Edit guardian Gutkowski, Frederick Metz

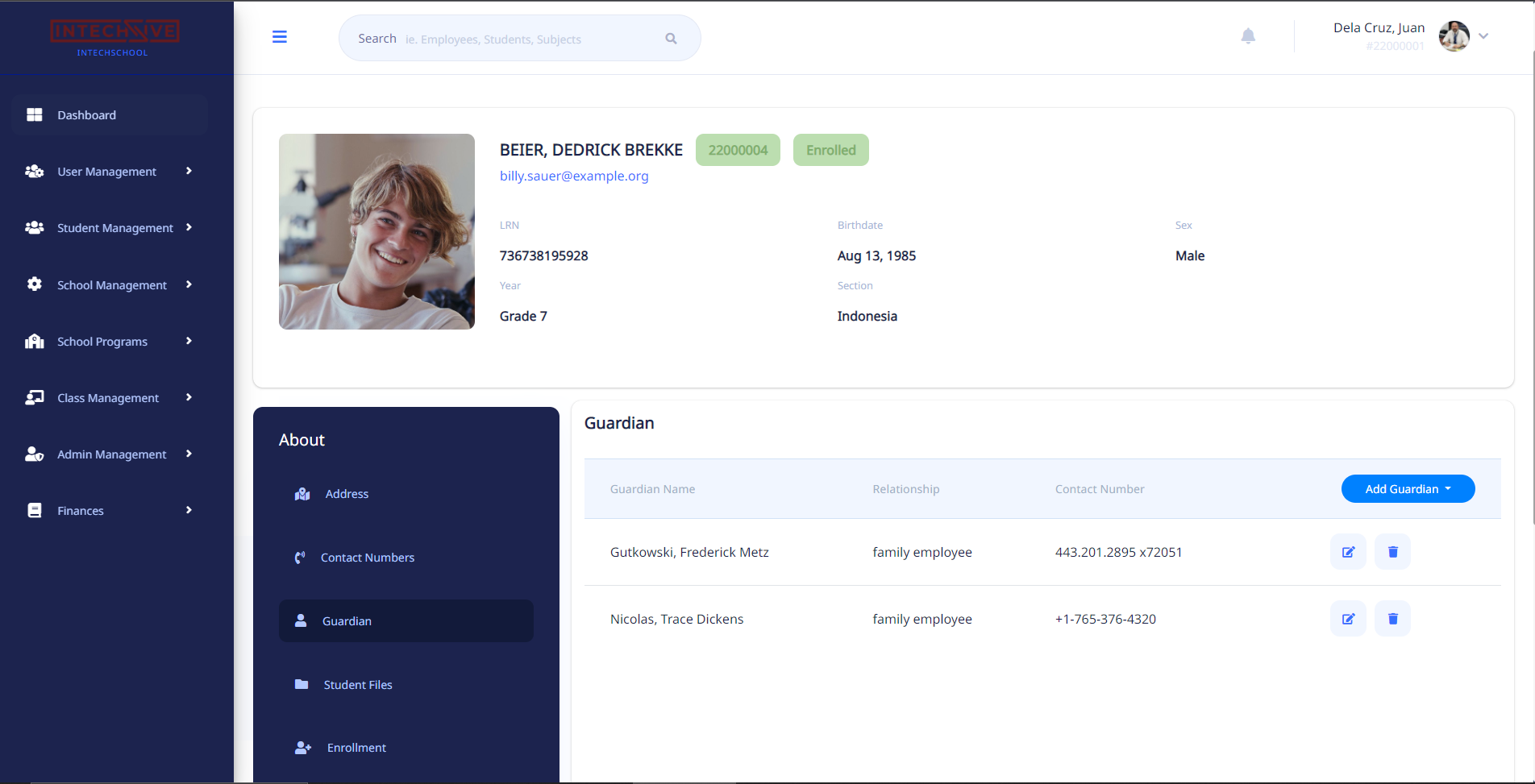coord(1348,552)
